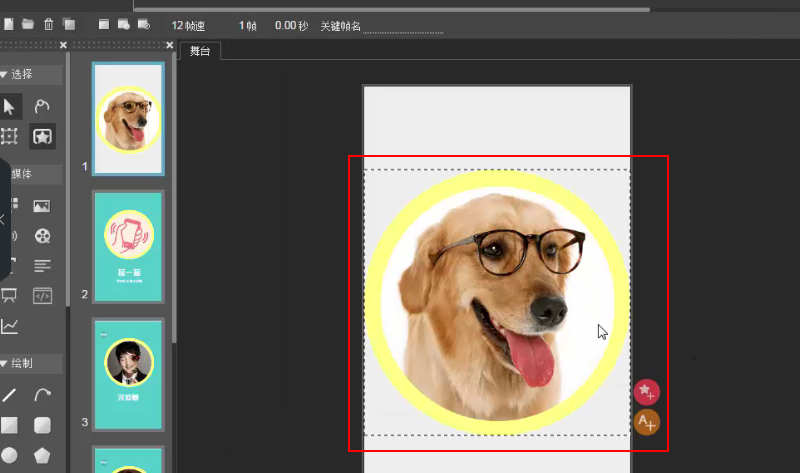Viewport: 800px width, 473px height.
Task: Insert a slideshow presentation element
Action: 9,296
